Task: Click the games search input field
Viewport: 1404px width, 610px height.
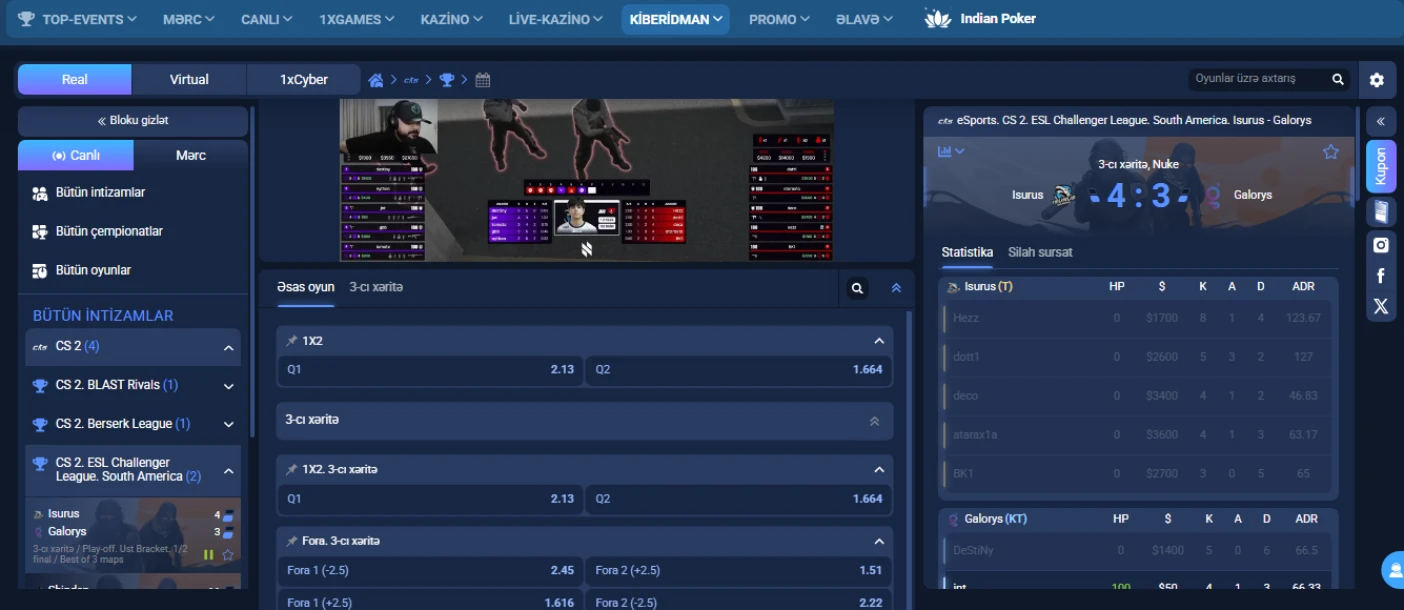Action: click(1258, 79)
